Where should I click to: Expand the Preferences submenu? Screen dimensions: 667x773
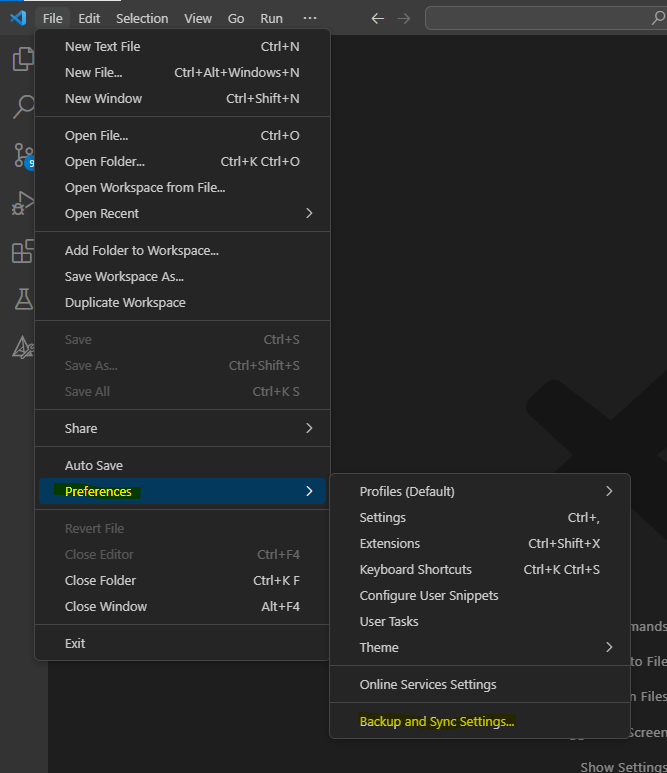pos(182,492)
